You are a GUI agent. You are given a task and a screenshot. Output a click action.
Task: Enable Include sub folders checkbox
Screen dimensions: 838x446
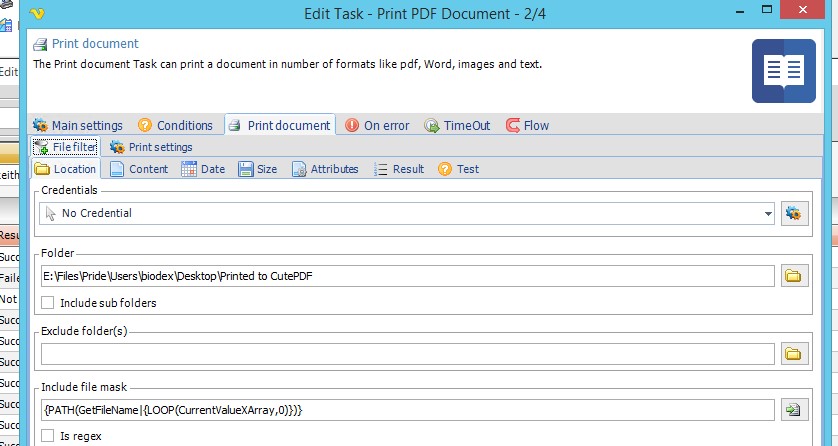(x=49, y=303)
